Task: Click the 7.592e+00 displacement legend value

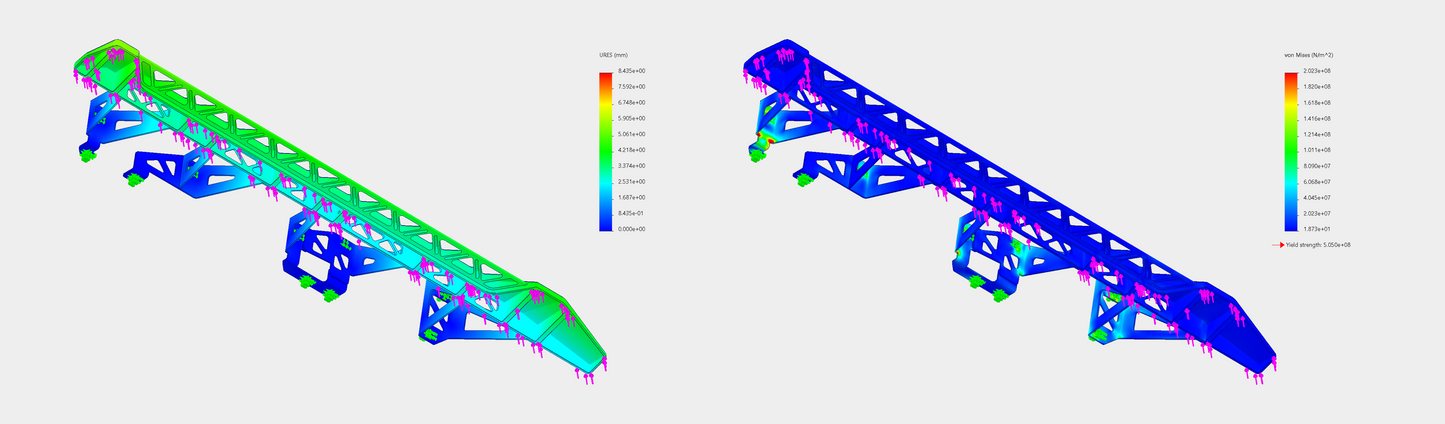Action: coord(632,87)
